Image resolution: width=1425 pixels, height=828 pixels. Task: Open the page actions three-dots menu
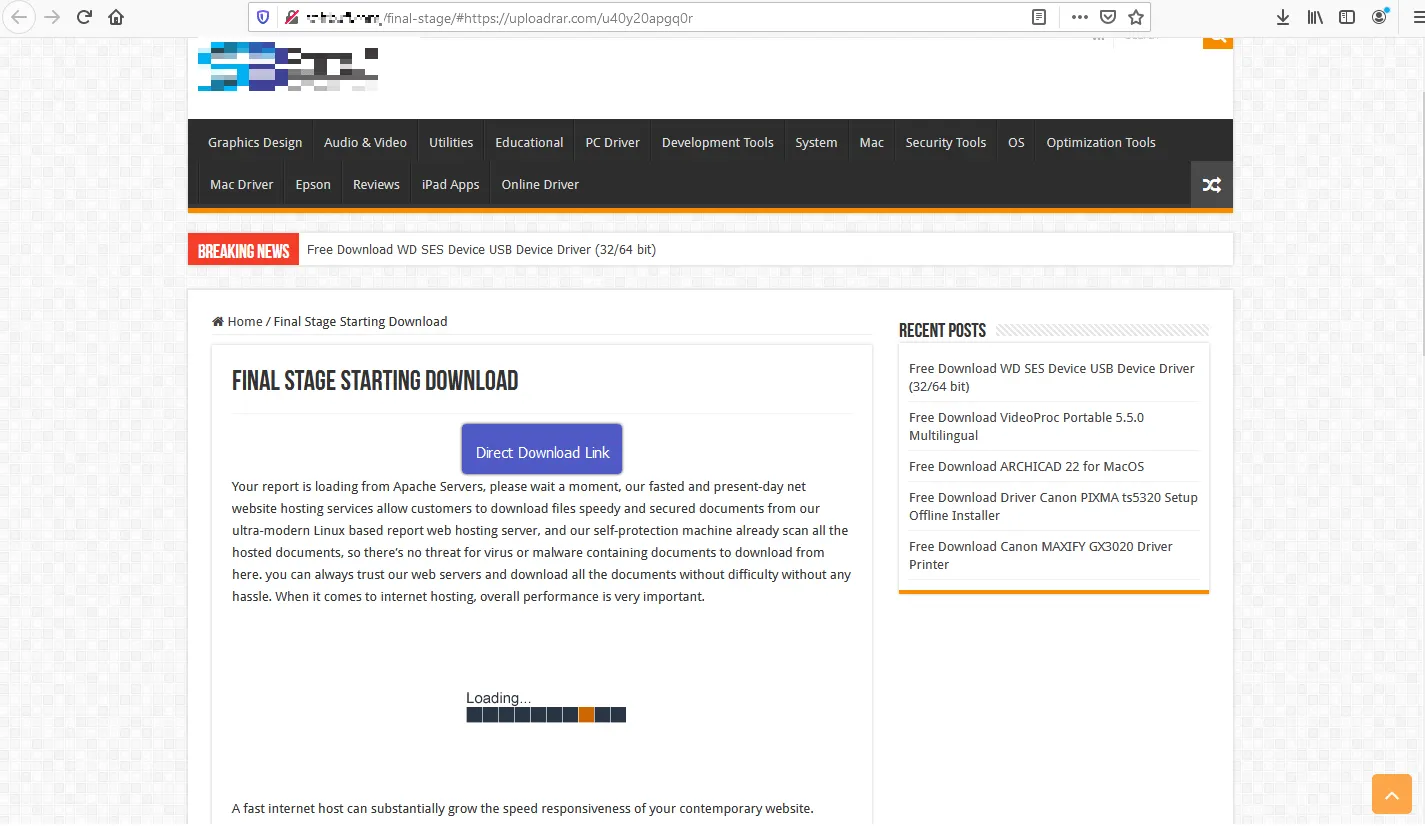(x=1079, y=17)
